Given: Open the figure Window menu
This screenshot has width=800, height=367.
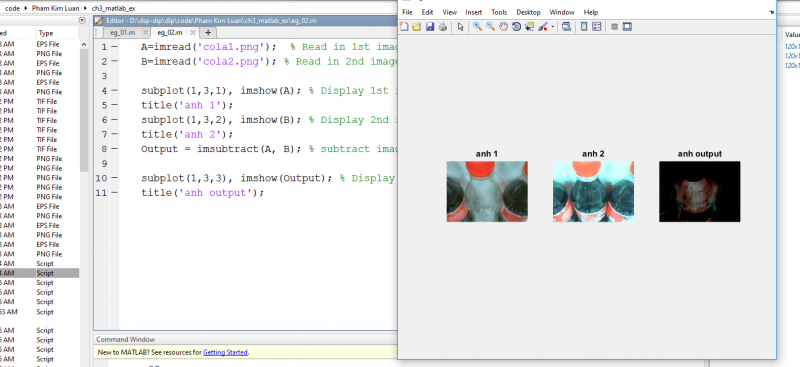Looking at the screenshot, I should (x=562, y=12).
